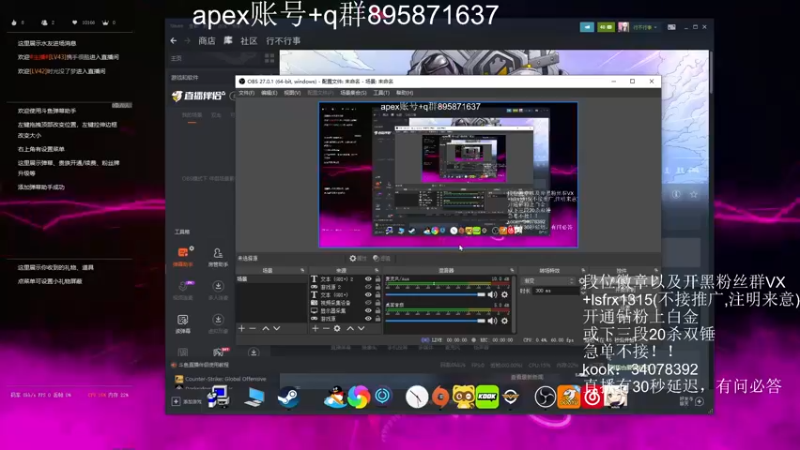Mute the second mixer channel speaker icon
This screenshot has width=800, height=450.
pos(492,321)
